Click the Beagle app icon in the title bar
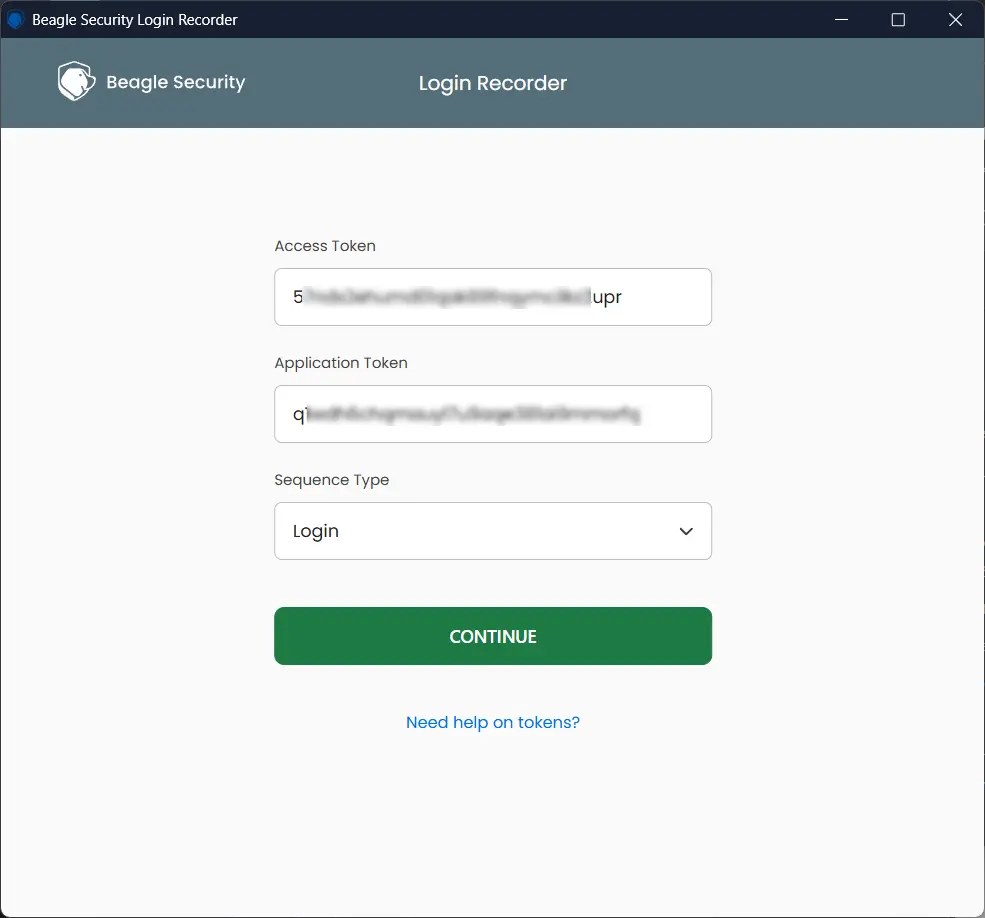985x918 pixels. 14,19
